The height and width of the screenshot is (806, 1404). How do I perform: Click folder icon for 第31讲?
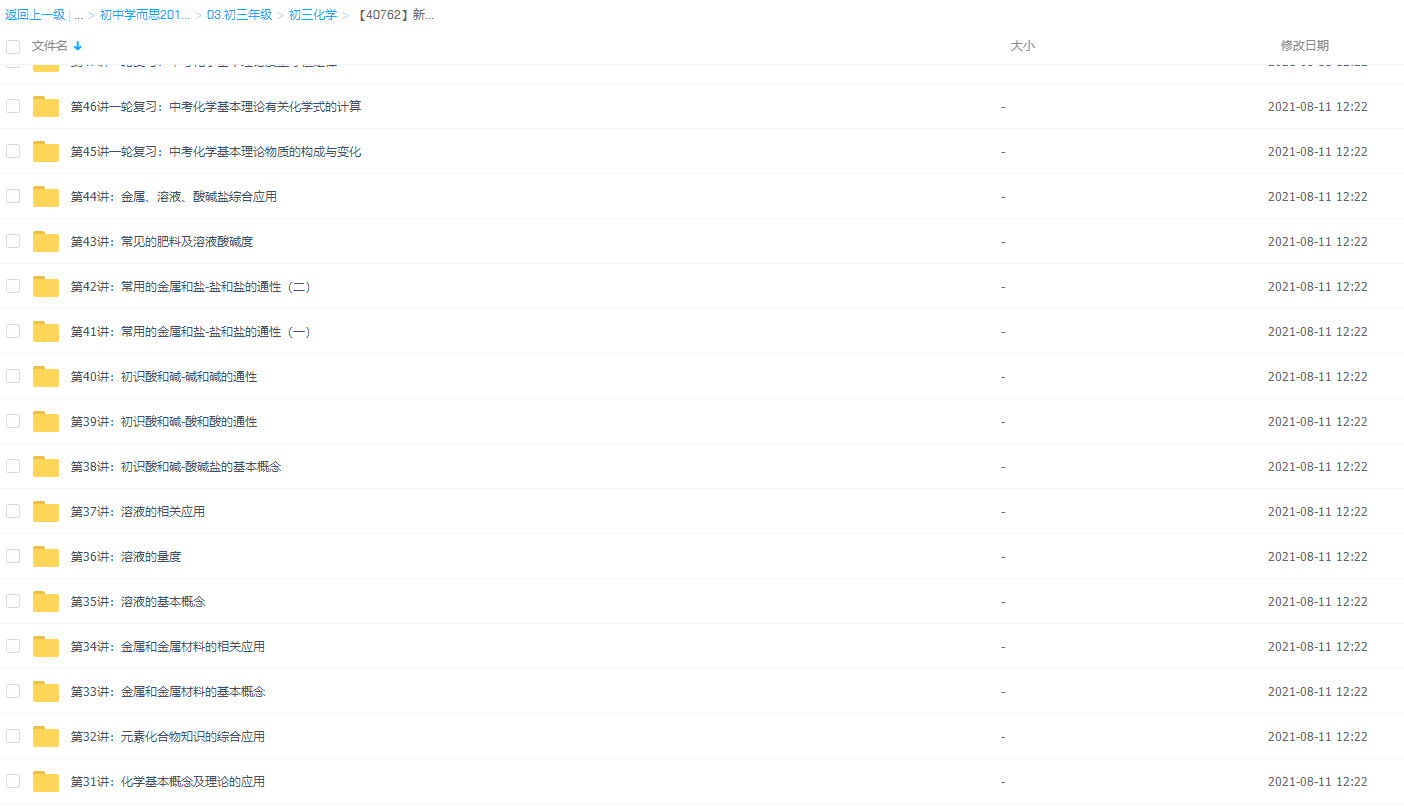point(46,782)
